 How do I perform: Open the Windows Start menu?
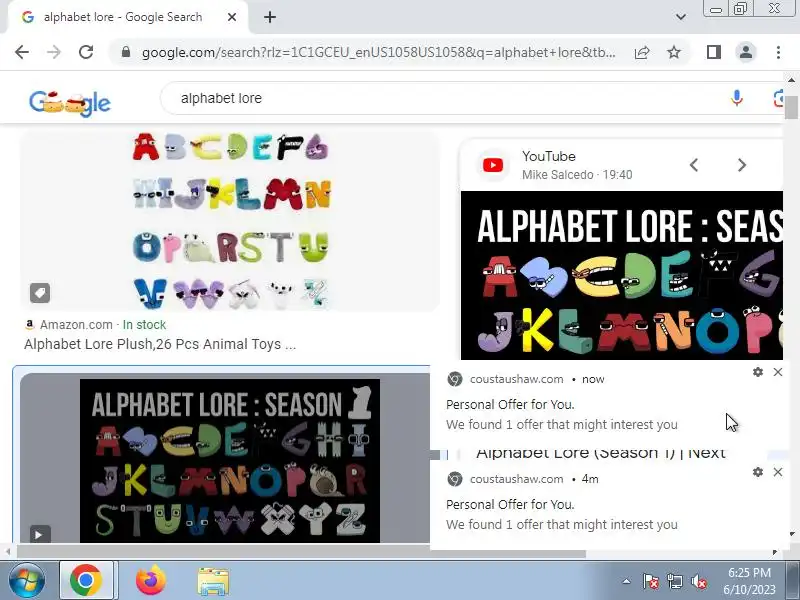[26, 581]
